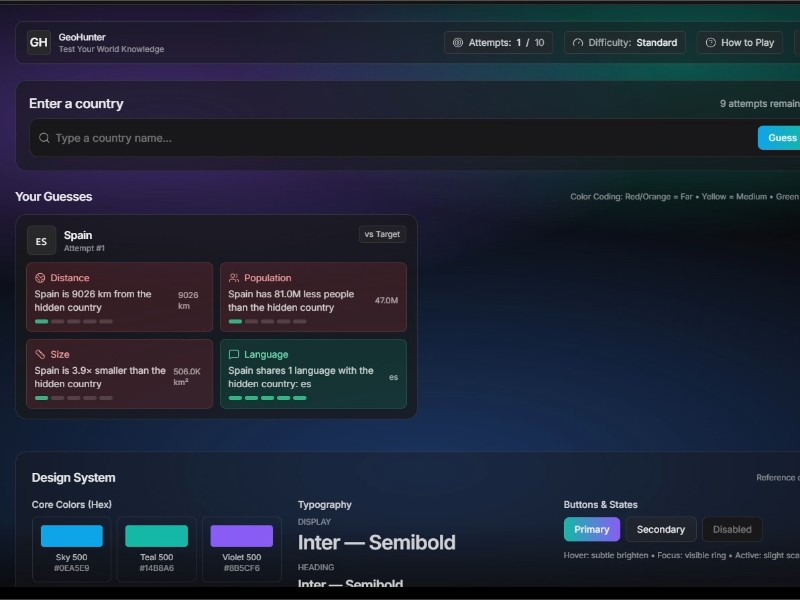Click the ES country badge for Spain
This screenshot has width=800, height=600.
click(41, 241)
